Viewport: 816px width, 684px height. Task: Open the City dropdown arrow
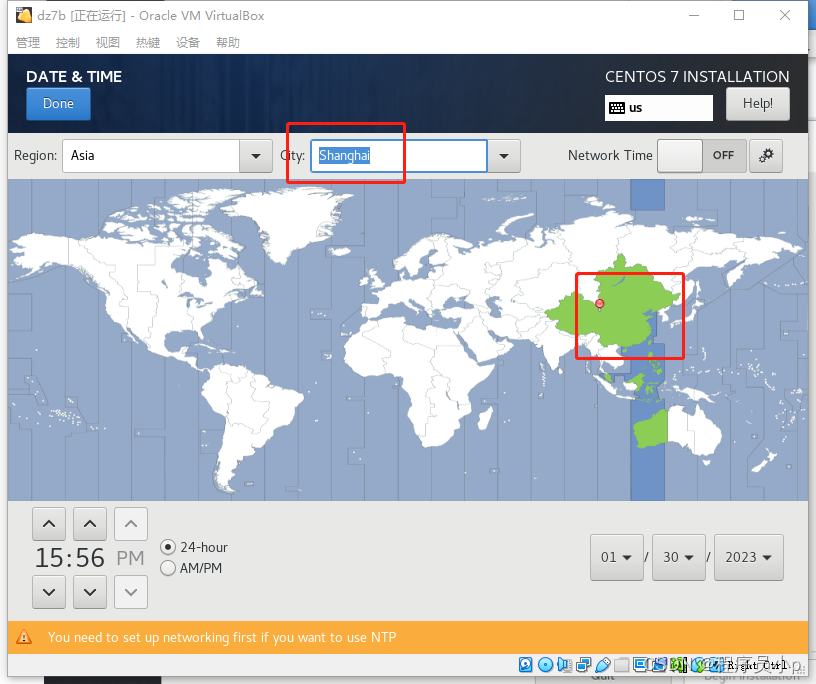pyautogui.click(x=504, y=156)
